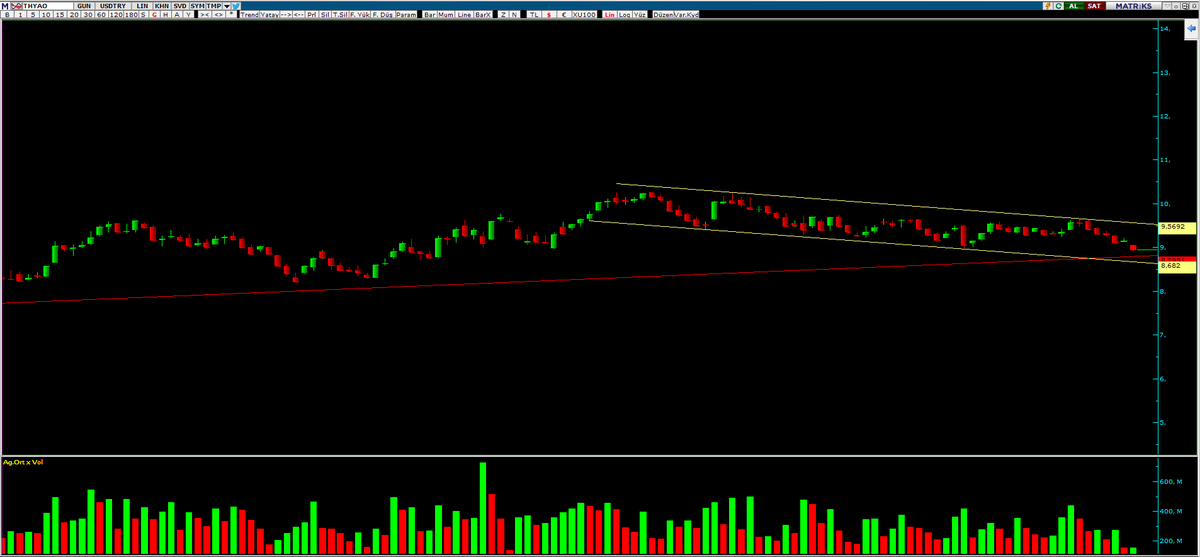Switch to the 10 minute timeframe
The height and width of the screenshot is (557, 1200).
coord(46,15)
